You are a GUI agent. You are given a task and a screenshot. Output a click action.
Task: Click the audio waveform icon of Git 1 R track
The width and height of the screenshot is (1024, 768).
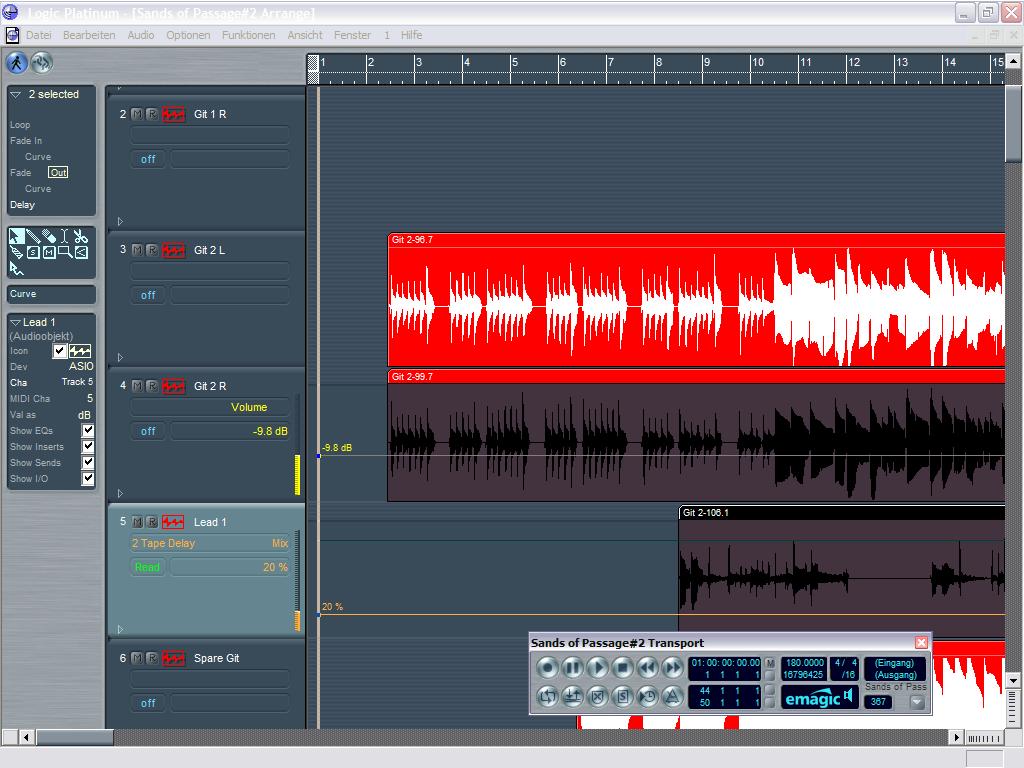click(173, 114)
